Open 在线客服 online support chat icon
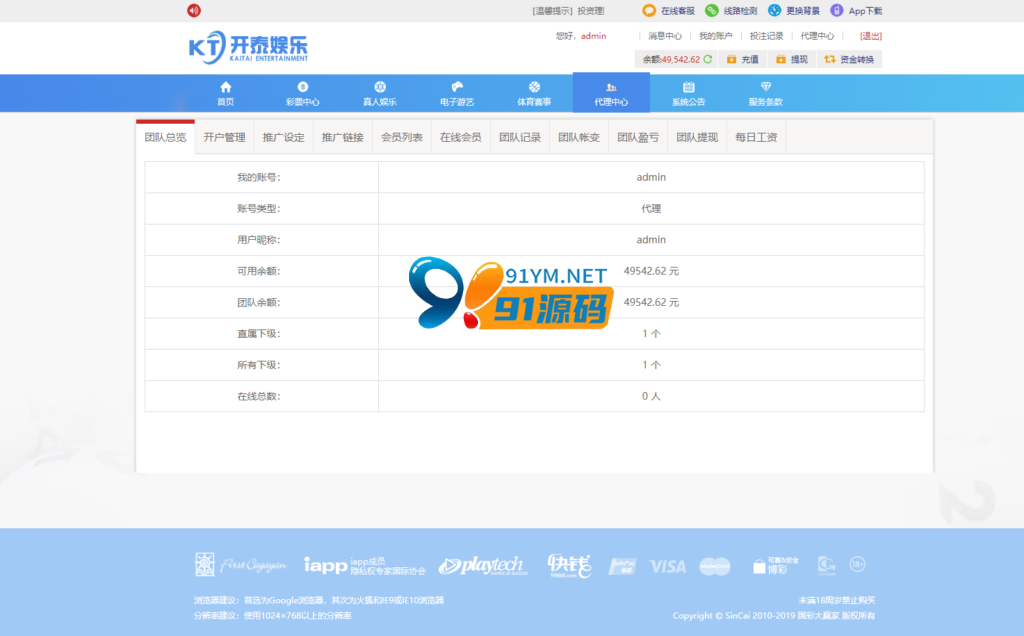 (x=649, y=11)
